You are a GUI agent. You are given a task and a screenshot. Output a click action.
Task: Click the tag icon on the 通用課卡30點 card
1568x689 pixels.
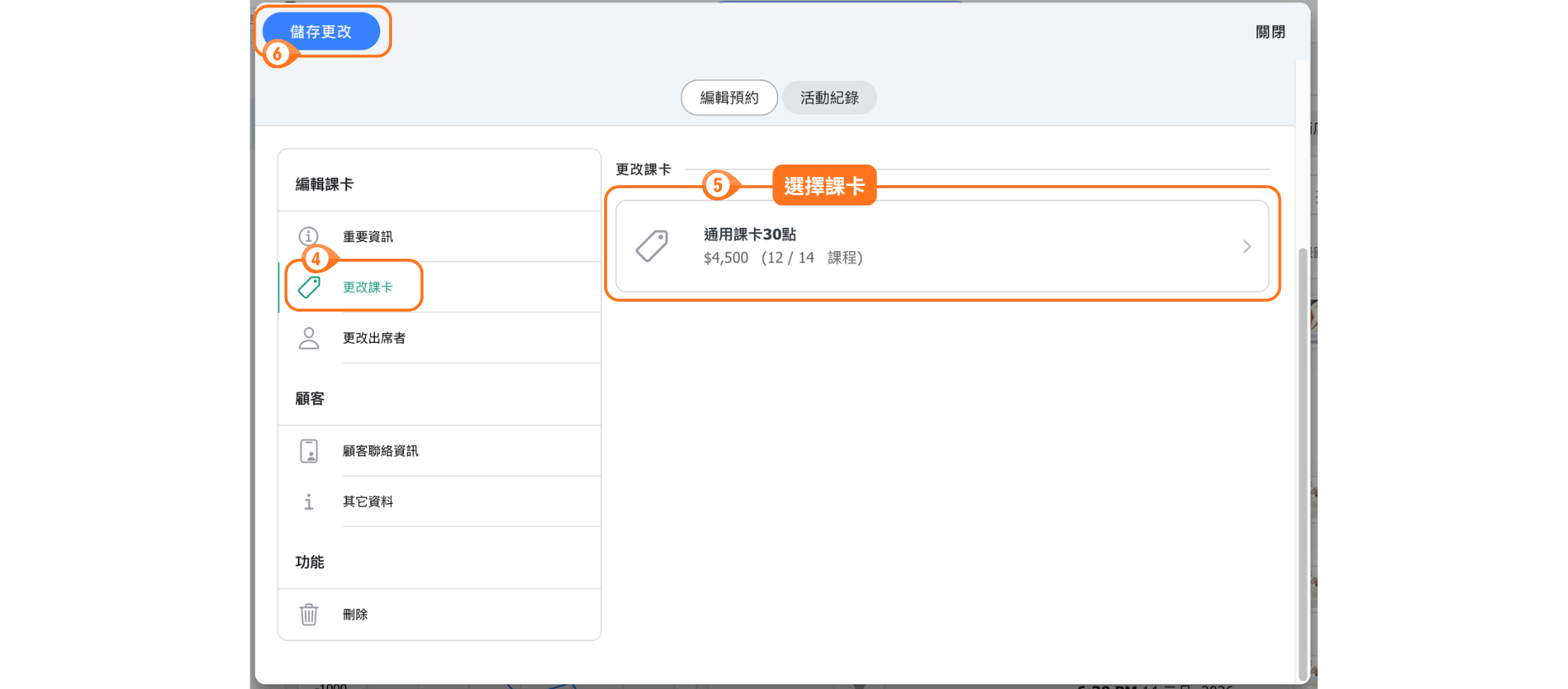tap(652, 247)
